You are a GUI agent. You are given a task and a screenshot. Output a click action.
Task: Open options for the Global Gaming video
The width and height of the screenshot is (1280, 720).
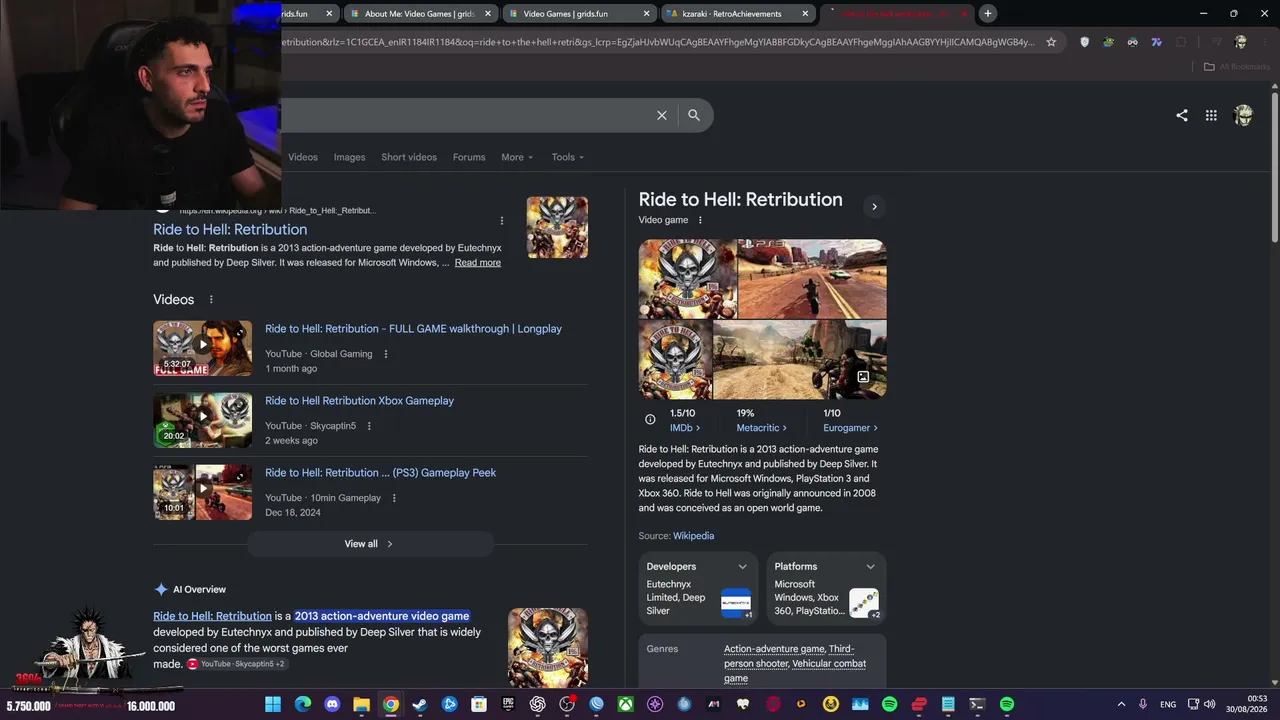click(x=386, y=354)
